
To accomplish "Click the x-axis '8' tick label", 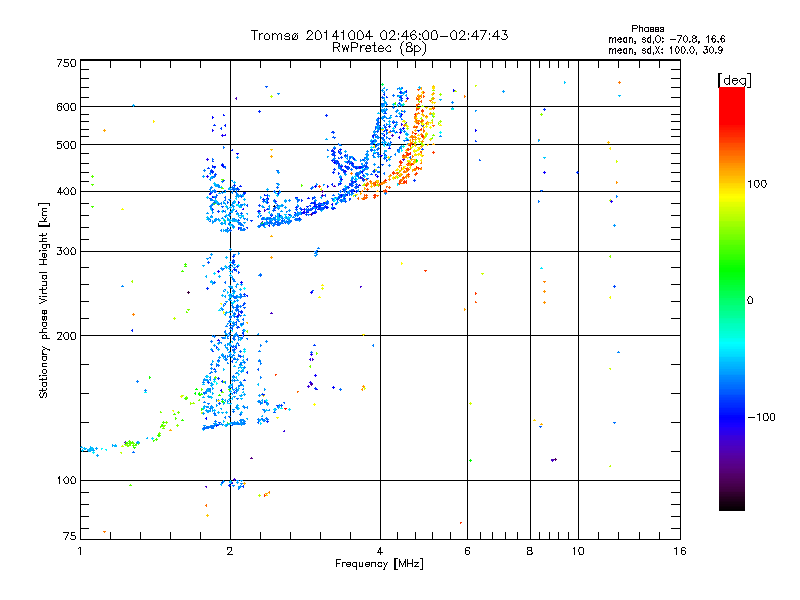I will 530,551.
